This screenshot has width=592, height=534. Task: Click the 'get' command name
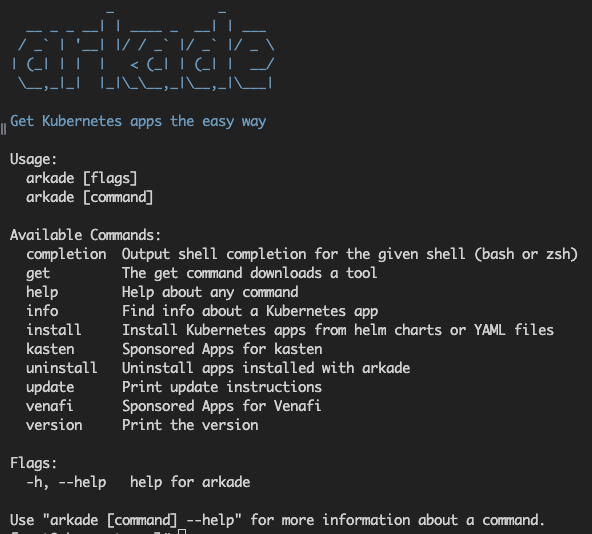click(38, 273)
